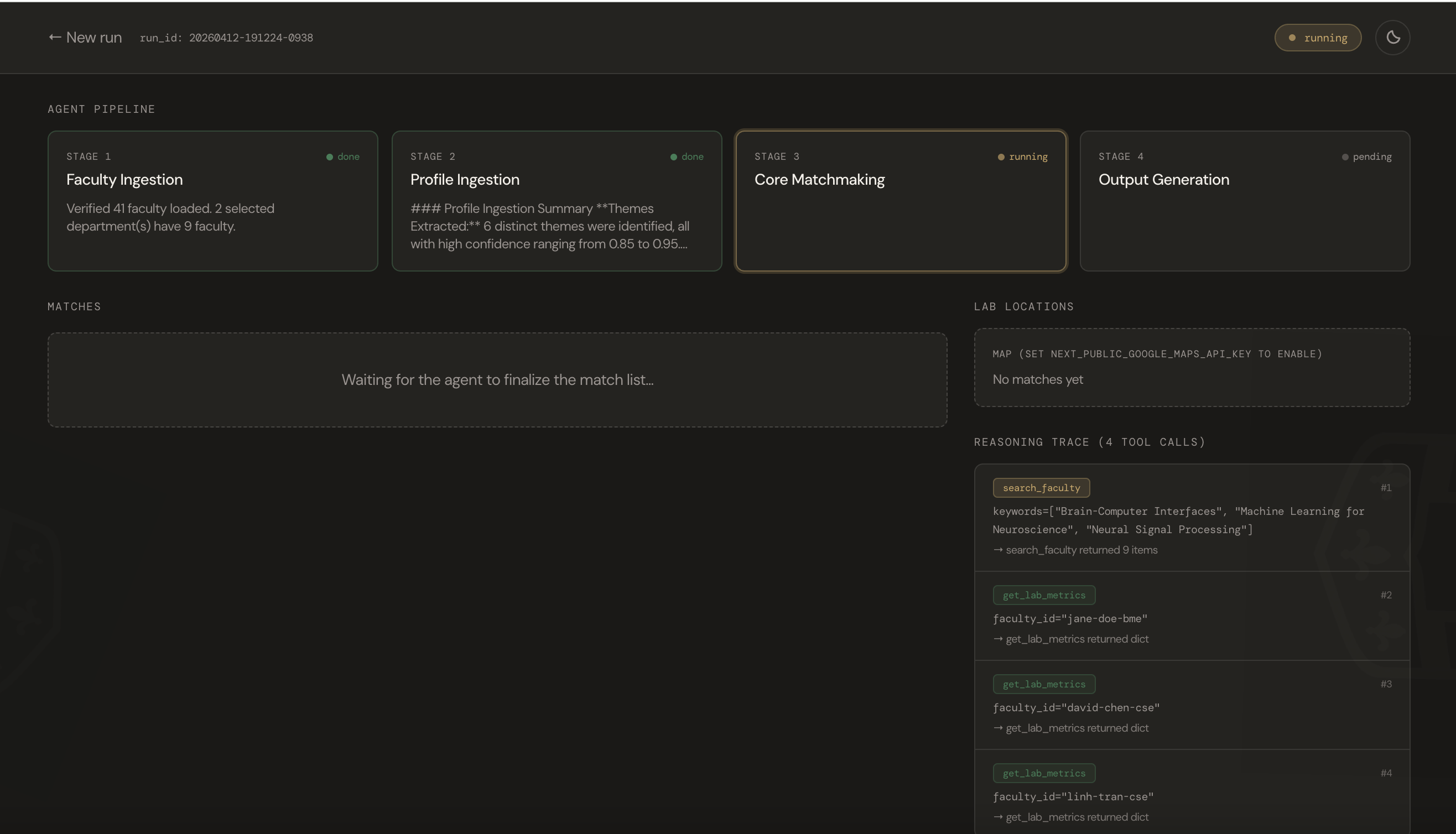
Task: Click the Stage 1 done status indicator
Action: click(x=343, y=157)
